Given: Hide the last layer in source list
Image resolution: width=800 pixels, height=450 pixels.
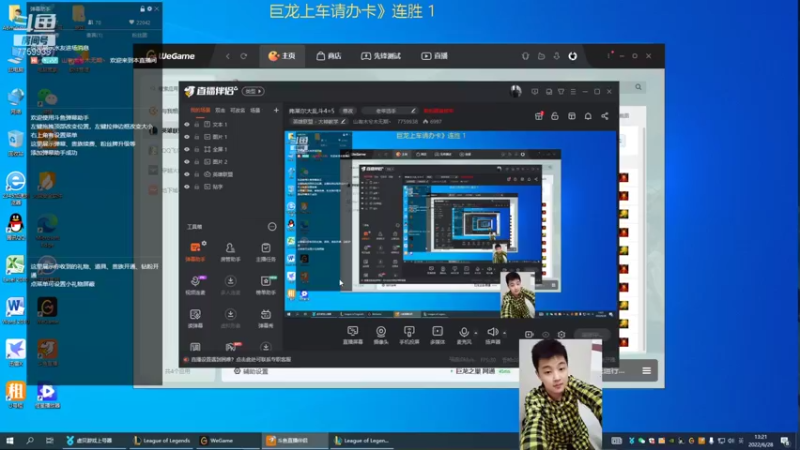Looking at the screenshot, I should (187, 187).
